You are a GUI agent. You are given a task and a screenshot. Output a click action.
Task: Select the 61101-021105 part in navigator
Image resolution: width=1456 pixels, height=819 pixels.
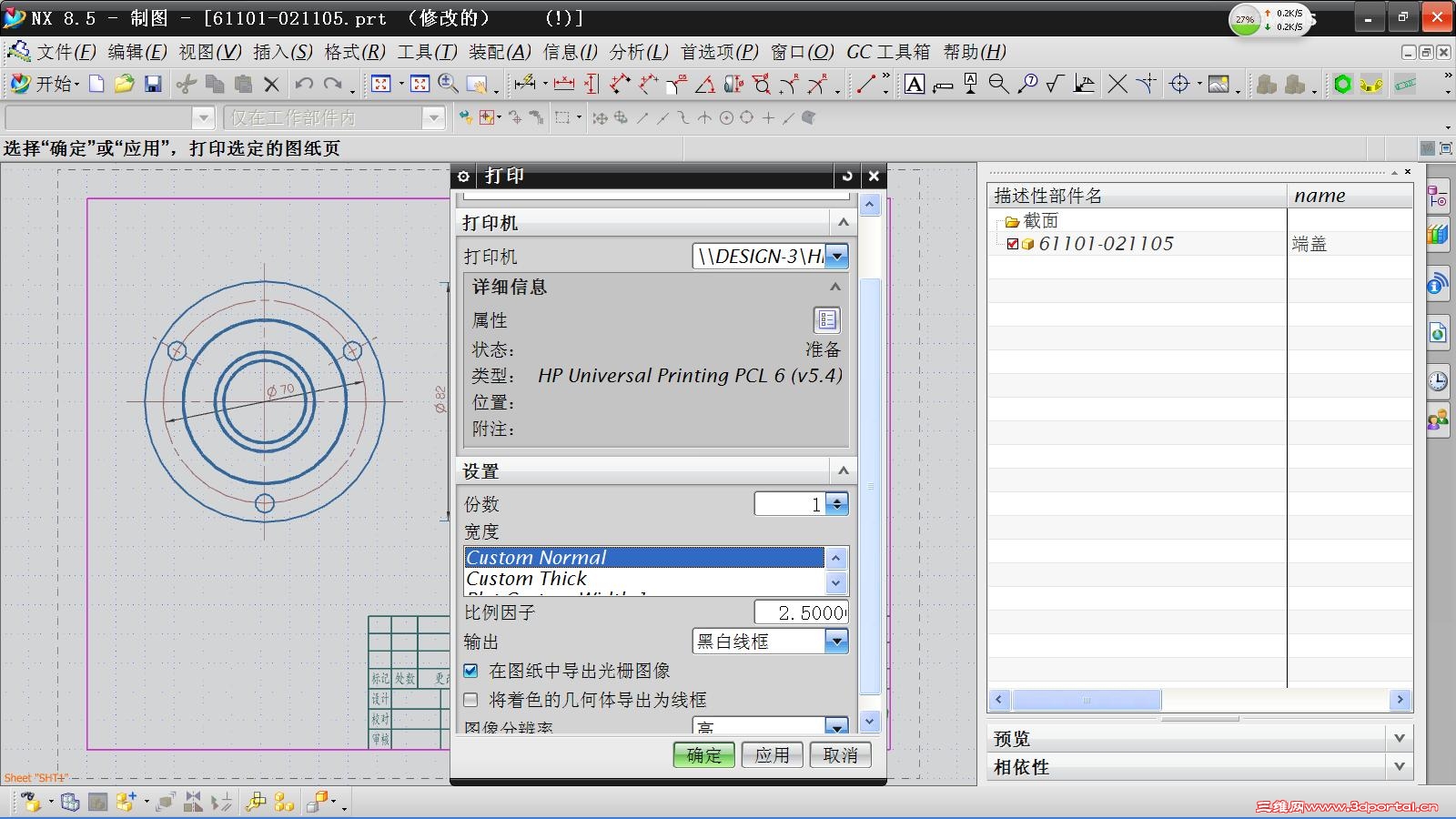[x=1106, y=244]
